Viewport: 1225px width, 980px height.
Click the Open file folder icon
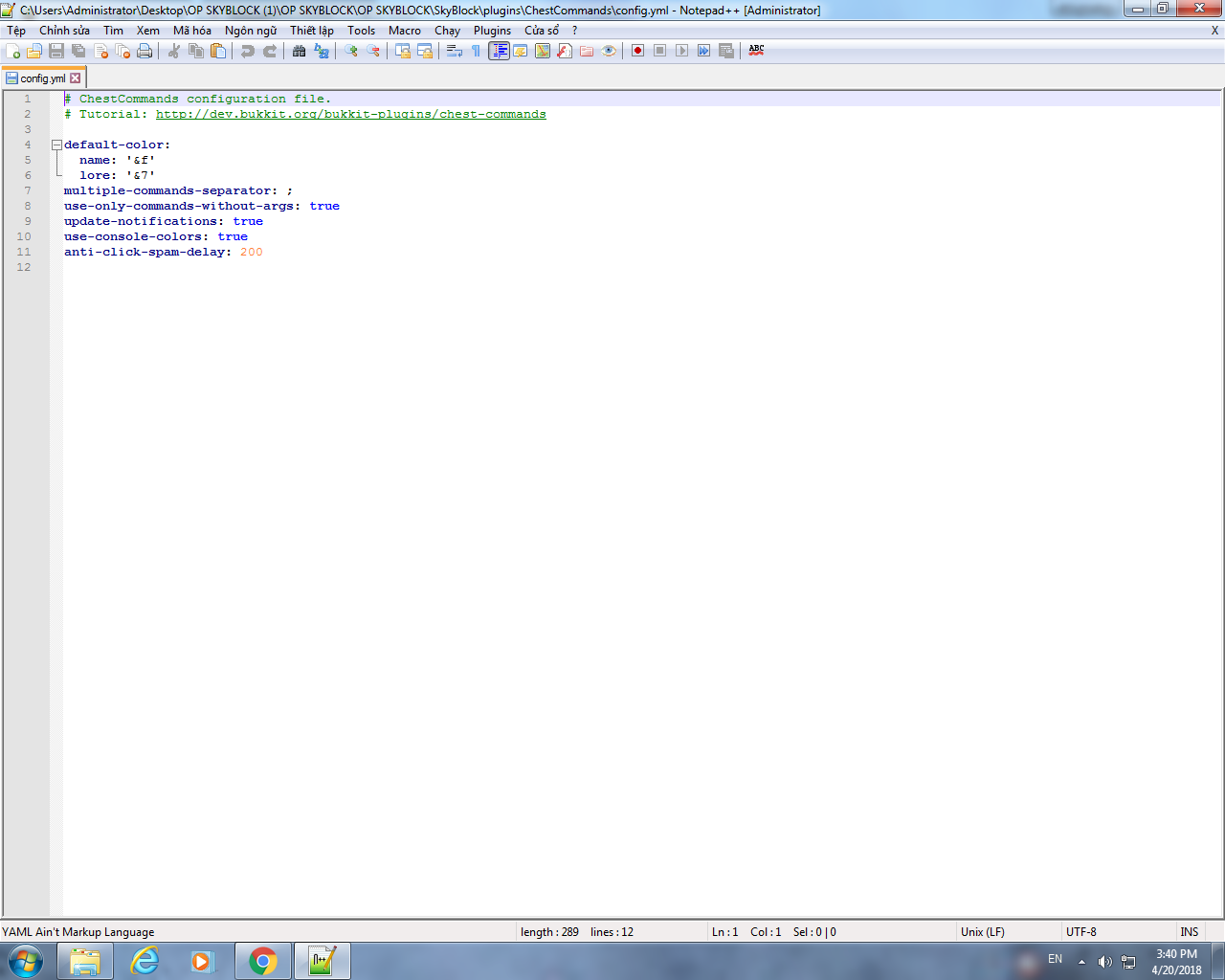(x=34, y=51)
